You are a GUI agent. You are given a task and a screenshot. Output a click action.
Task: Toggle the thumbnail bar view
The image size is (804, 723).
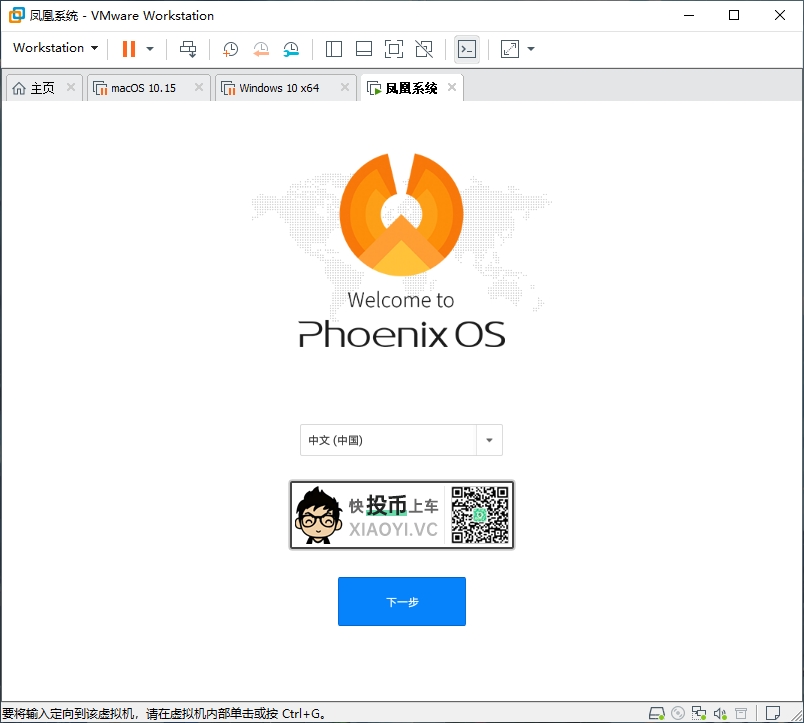point(364,49)
